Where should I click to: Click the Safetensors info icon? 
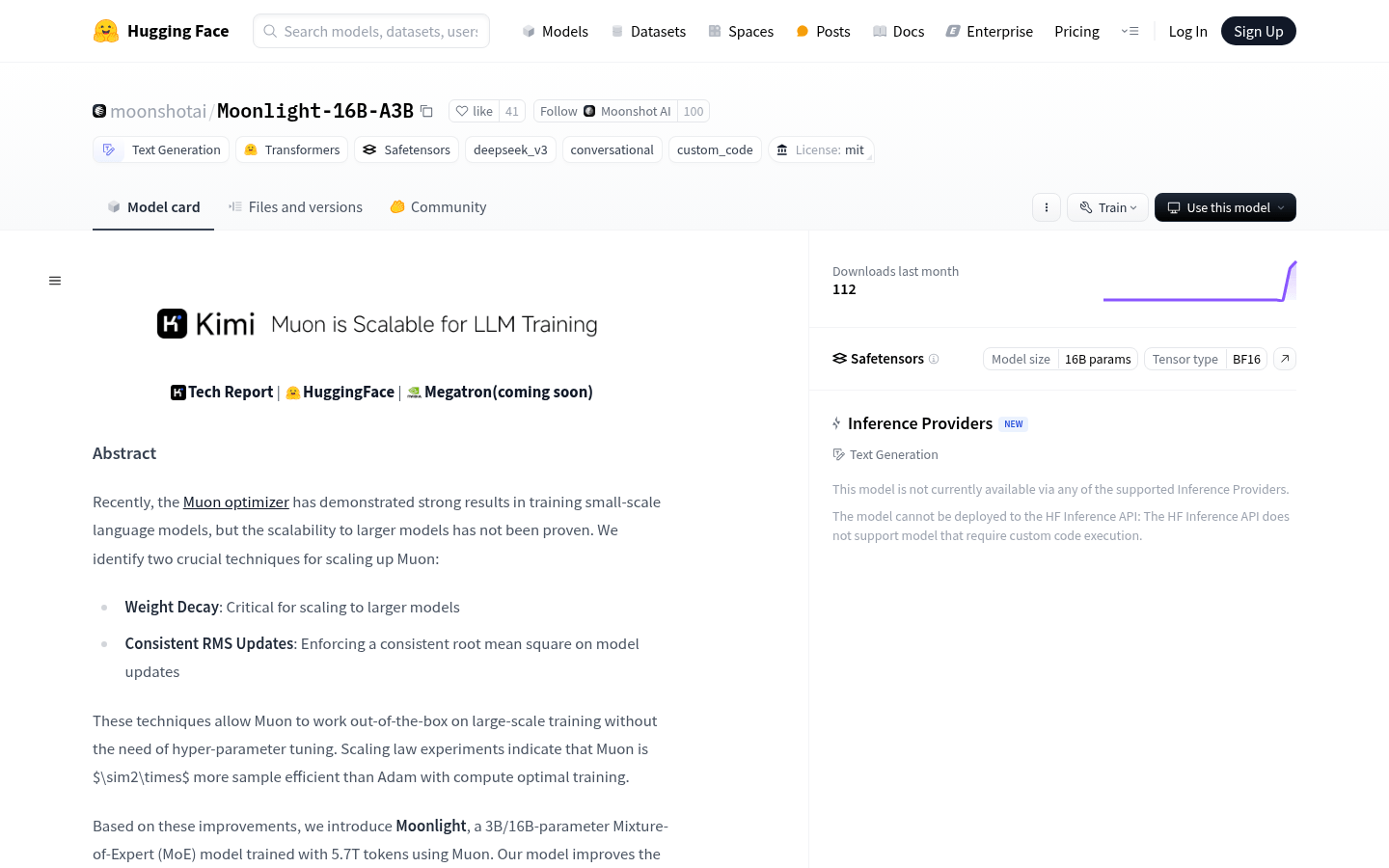pos(934,359)
